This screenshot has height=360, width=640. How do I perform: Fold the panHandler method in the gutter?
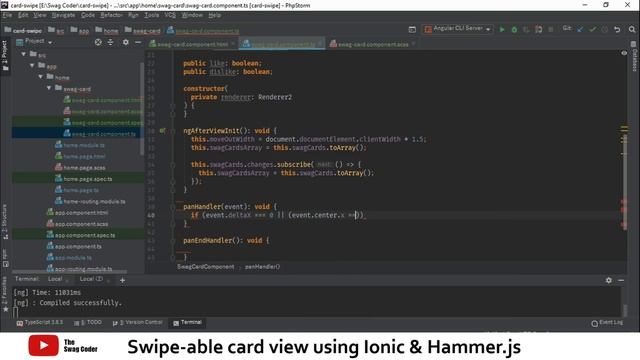coord(173,207)
